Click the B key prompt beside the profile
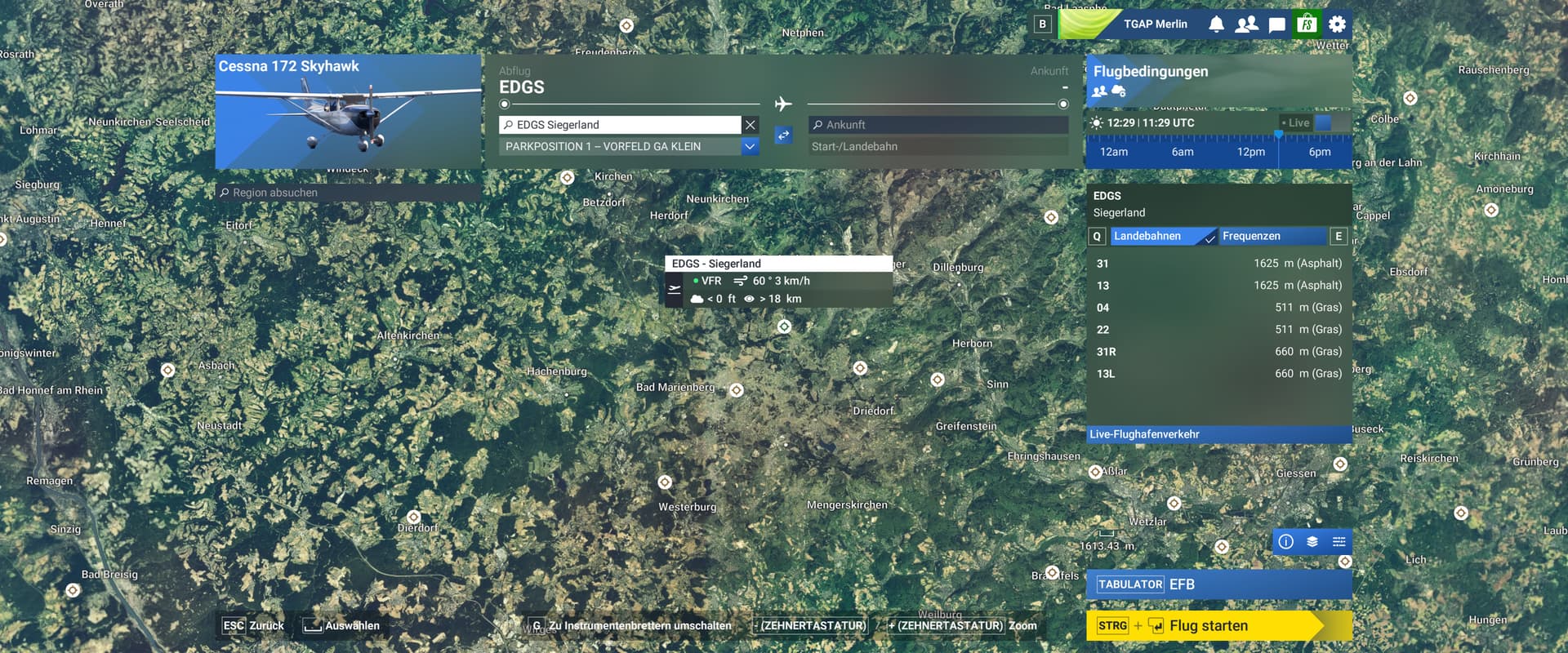Viewport: 1568px width, 653px height. [1042, 24]
